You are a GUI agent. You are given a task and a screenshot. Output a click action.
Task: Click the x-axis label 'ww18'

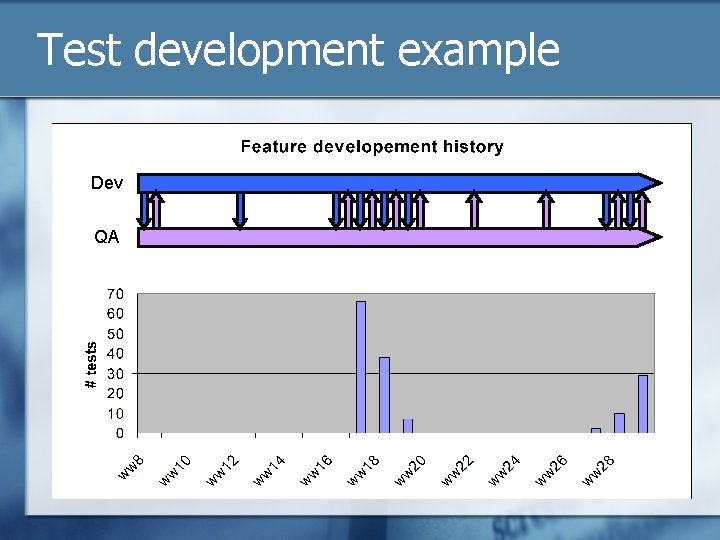coord(363,470)
